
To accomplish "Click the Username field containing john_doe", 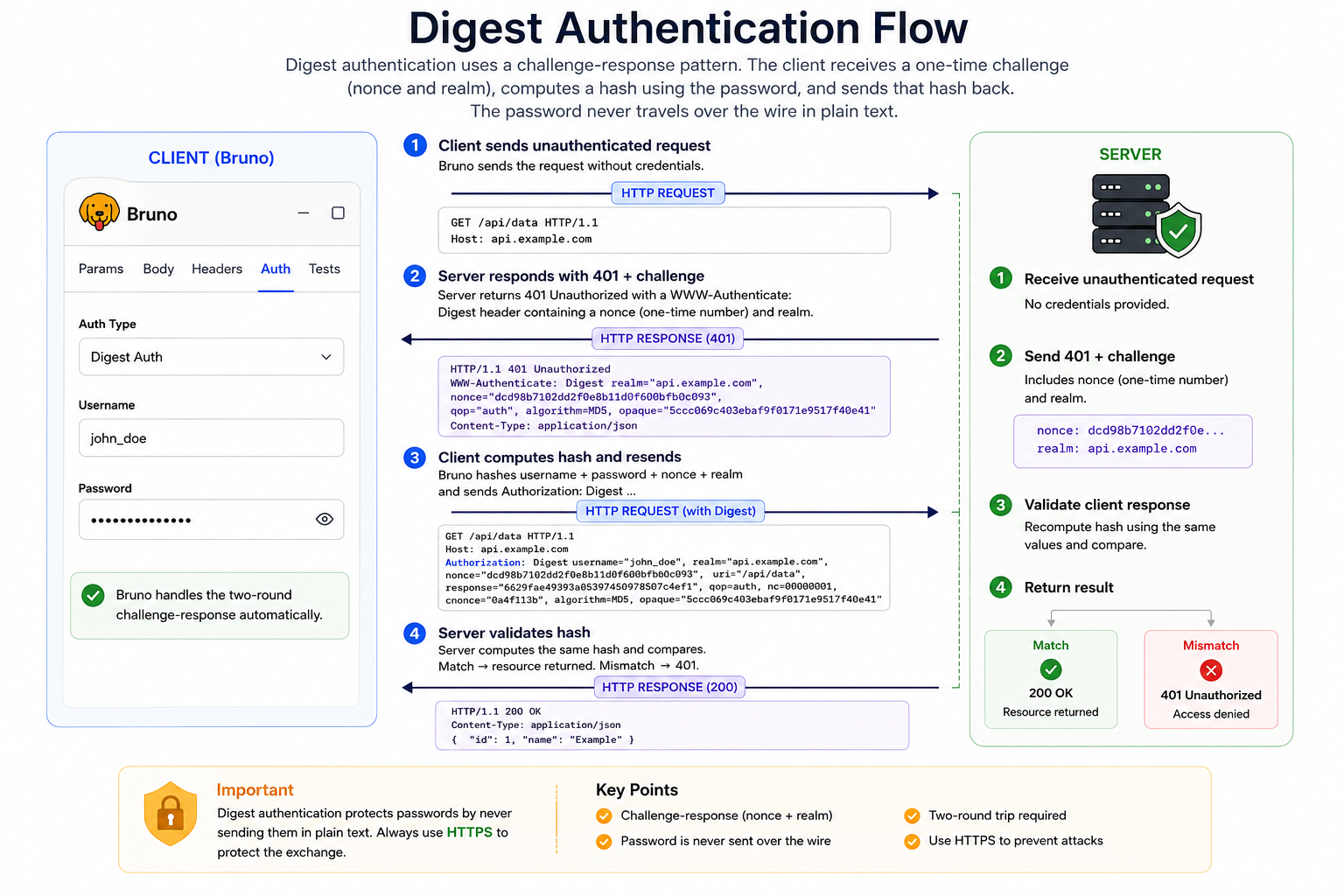I will pyautogui.click(x=211, y=437).
